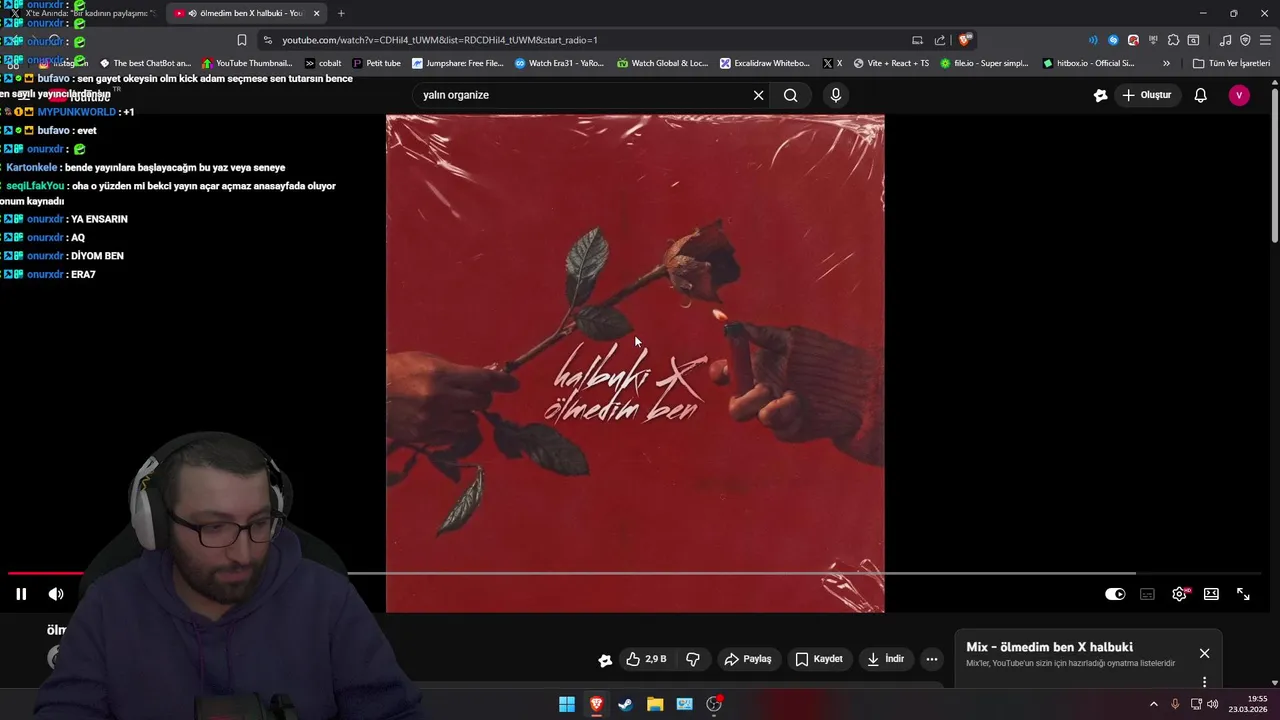
Task: Click the Paylaş share button
Action: pyautogui.click(x=748, y=659)
